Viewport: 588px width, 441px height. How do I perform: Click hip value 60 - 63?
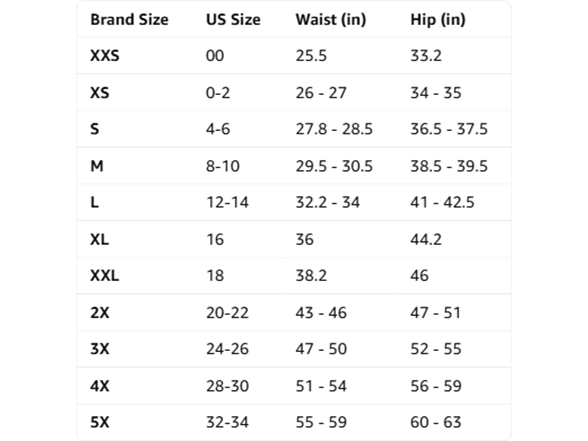pos(436,422)
